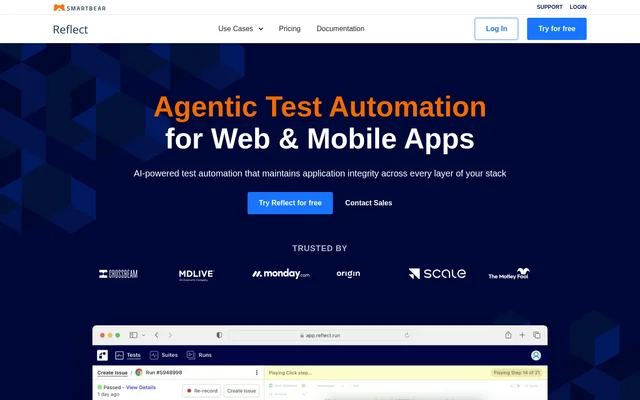Switch to the Tests tab

pos(128,355)
